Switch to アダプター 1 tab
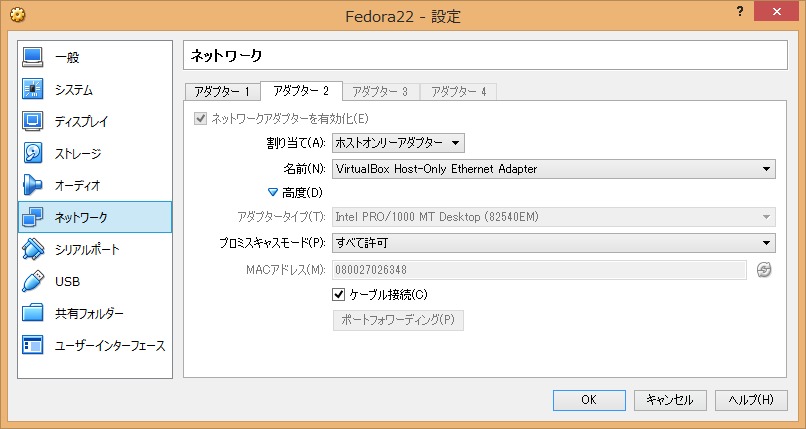Screen dimensions: 806x429 (222, 91)
